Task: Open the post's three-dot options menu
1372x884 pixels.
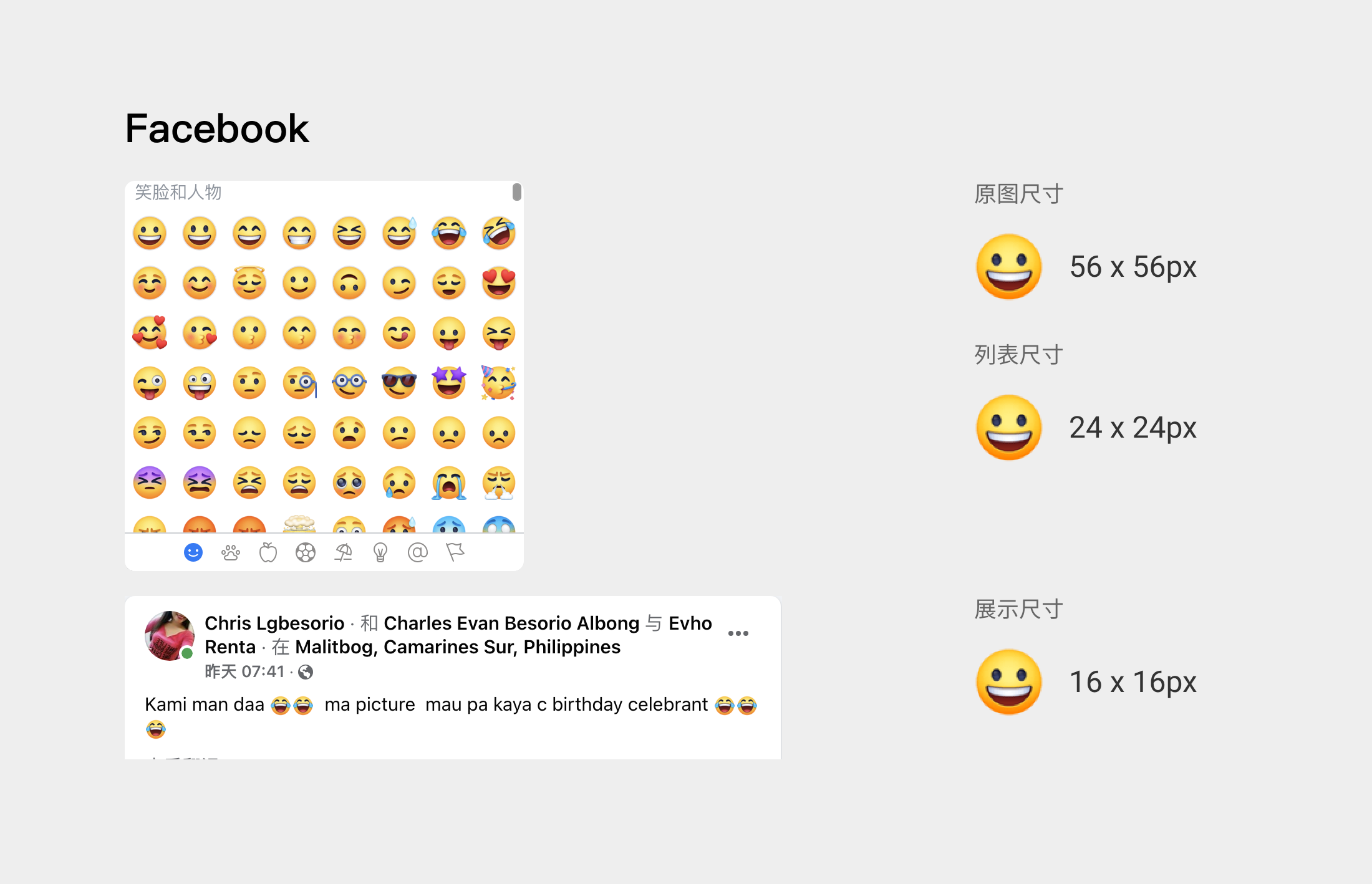Action: click(738, 633)
